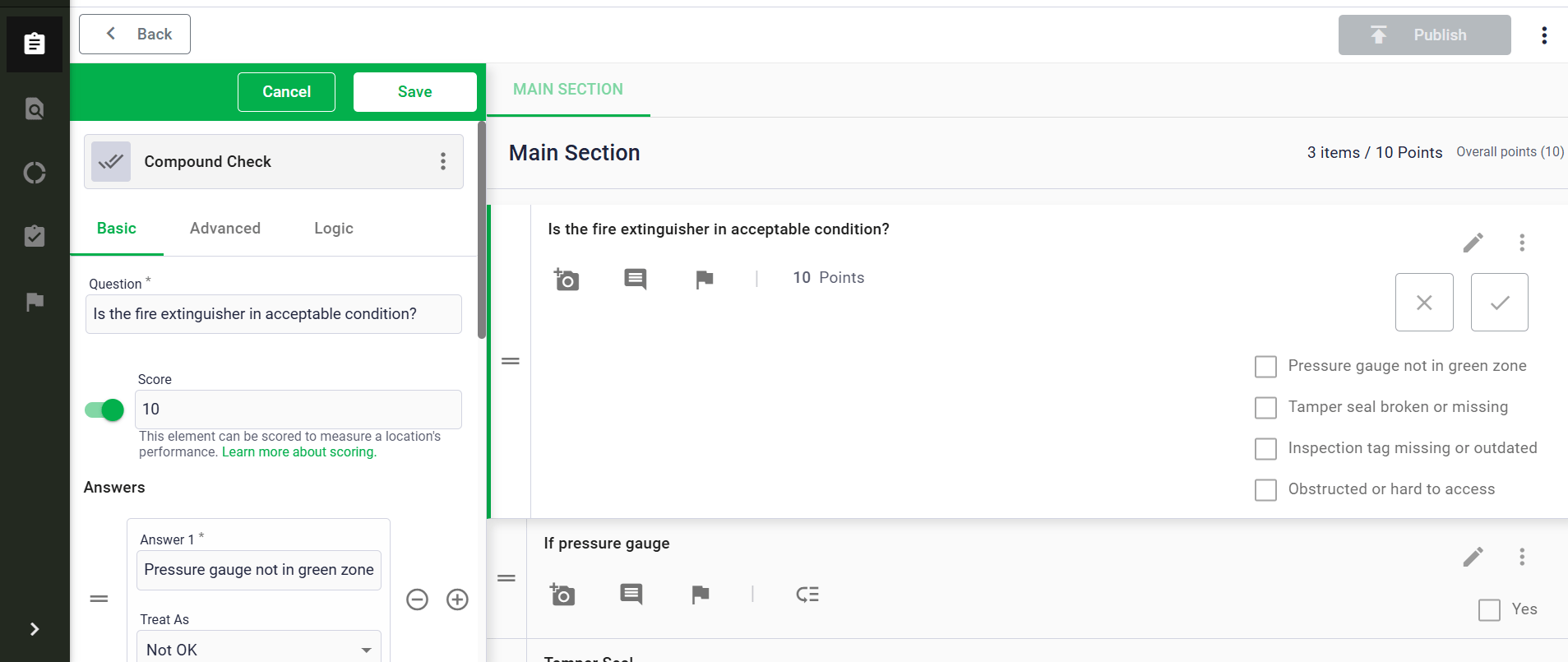Viewport: 1568px width, 662px height.
Task: Click the logic branch icon under If pressure gauge
Action: pos(807,595)
